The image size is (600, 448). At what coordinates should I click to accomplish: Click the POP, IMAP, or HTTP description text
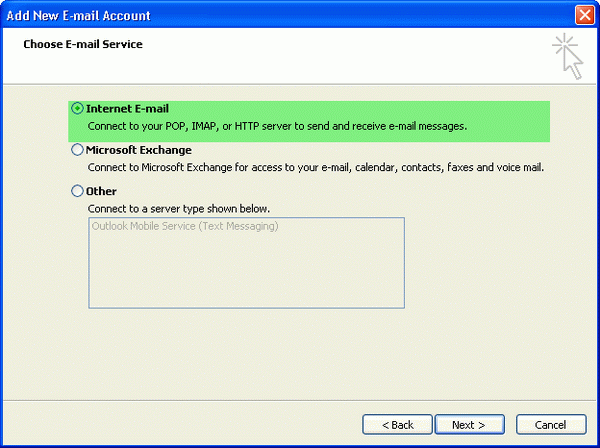pos(276,126)
